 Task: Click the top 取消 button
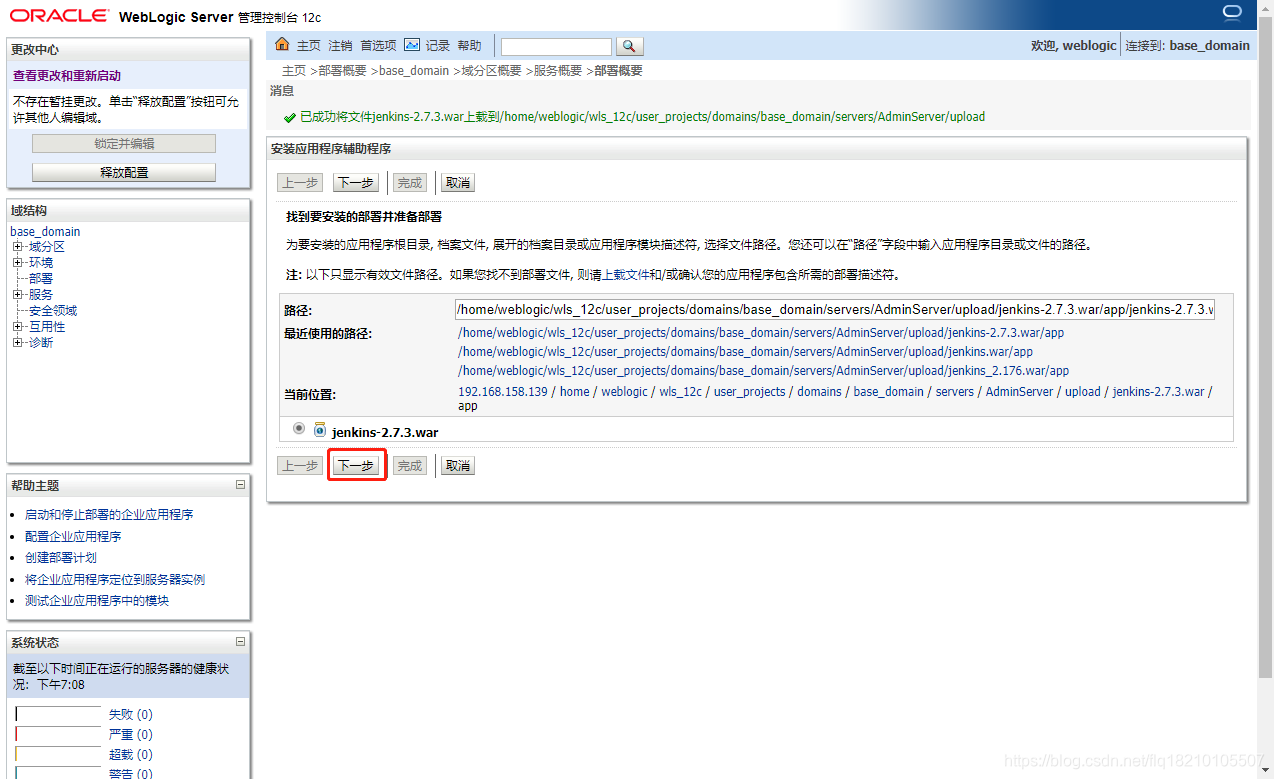pos(458,183)
